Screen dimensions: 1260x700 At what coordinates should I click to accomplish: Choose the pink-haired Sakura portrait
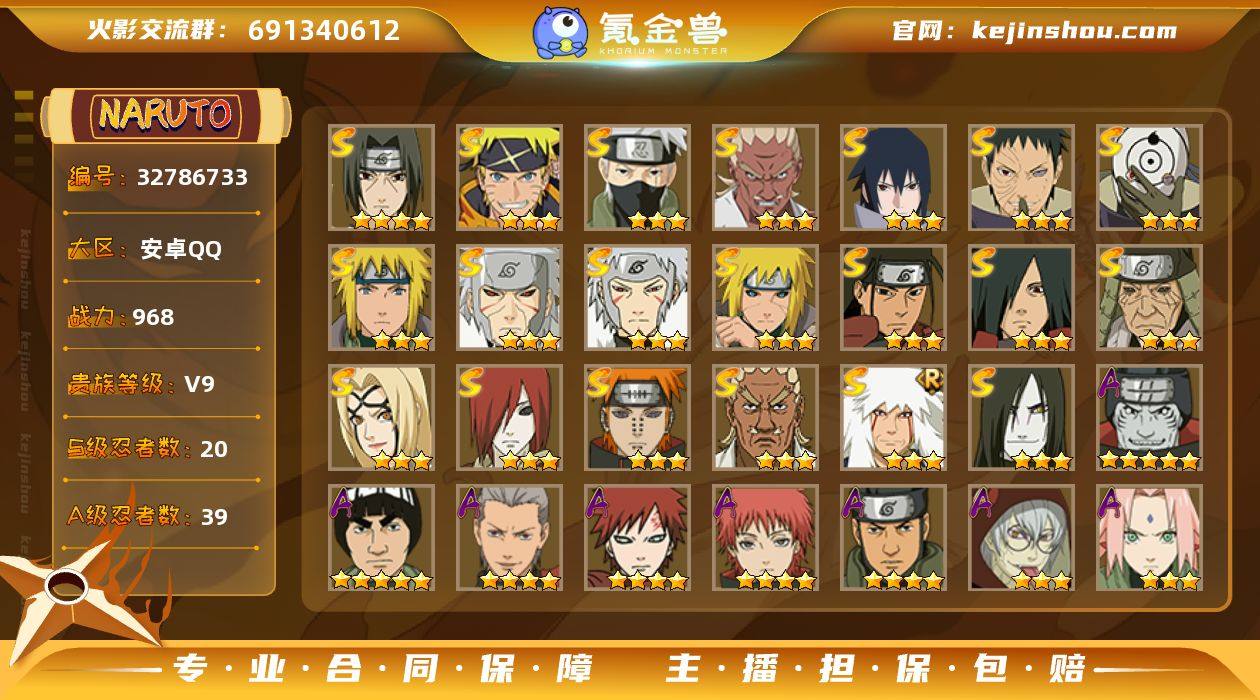[1149, 538]
